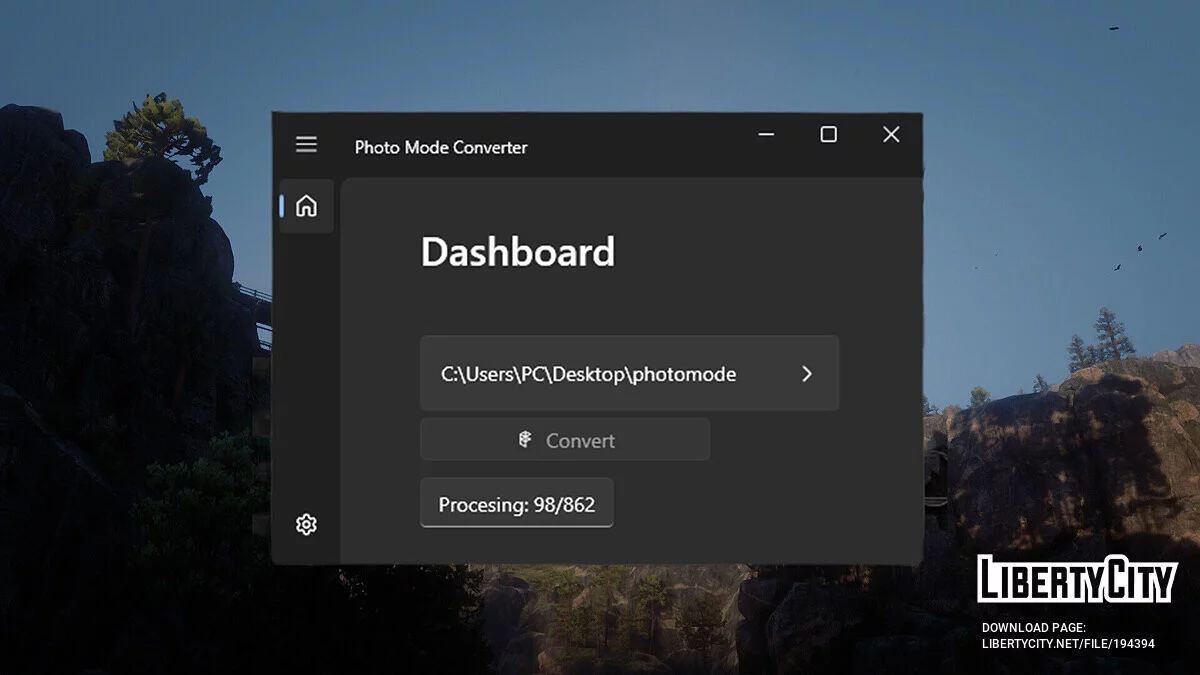
Task: Toggle the Settings page via the gear
Action: click(306, 524)
